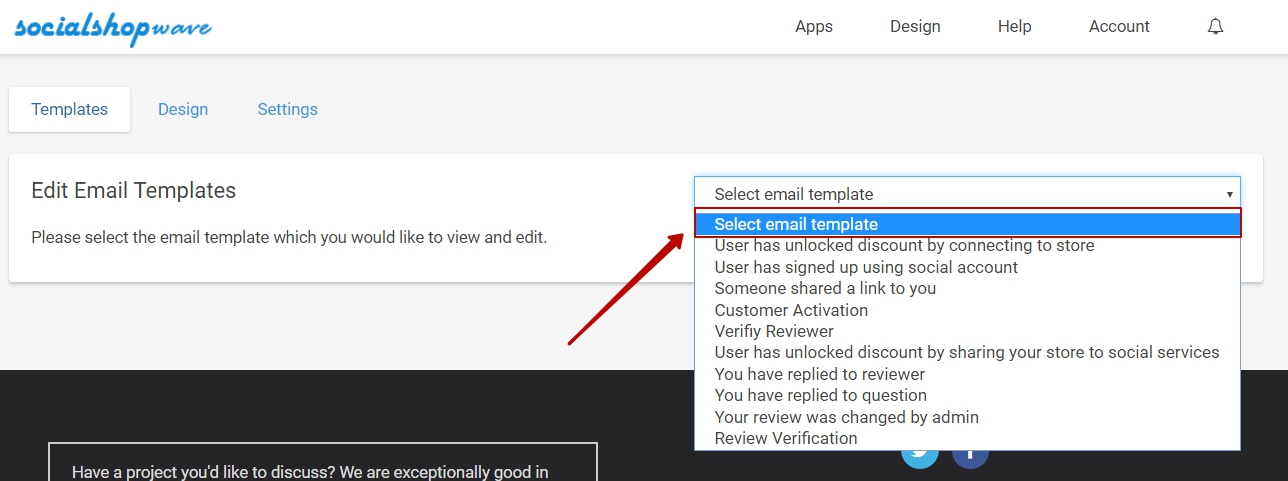
Task: Select 'User has unlocked discount by connecting to store'
Action: click(x=967, y=246)
